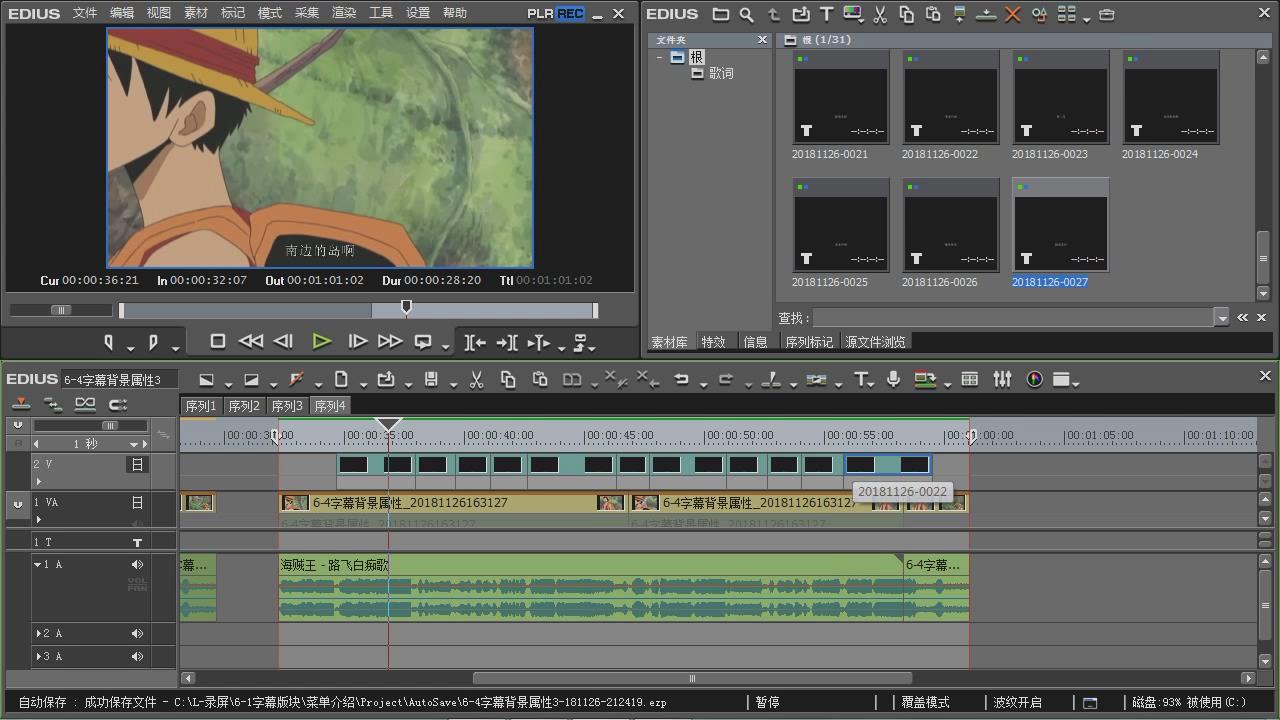Image resolution: width=1280 pixels, height=720 pixels.
Task: Mute the 3 A audio track speaker
Action: 137,657
